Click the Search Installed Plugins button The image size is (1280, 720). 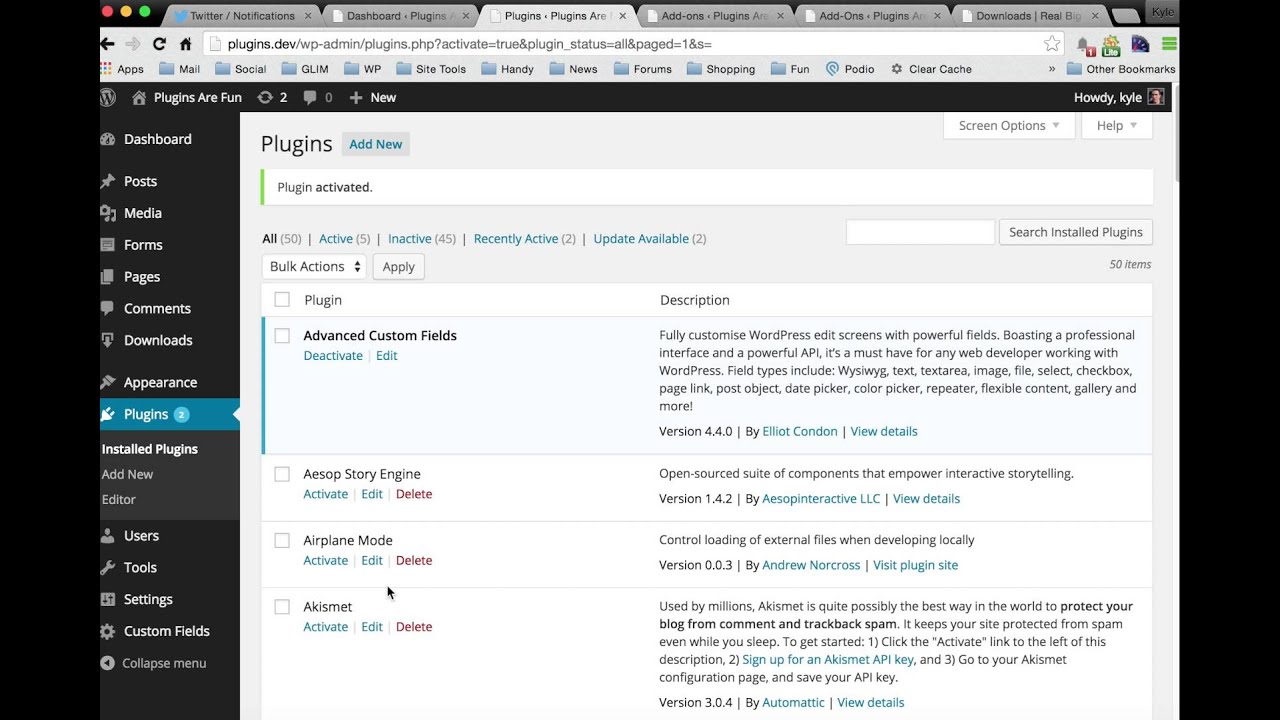[x=1076, y=232]
